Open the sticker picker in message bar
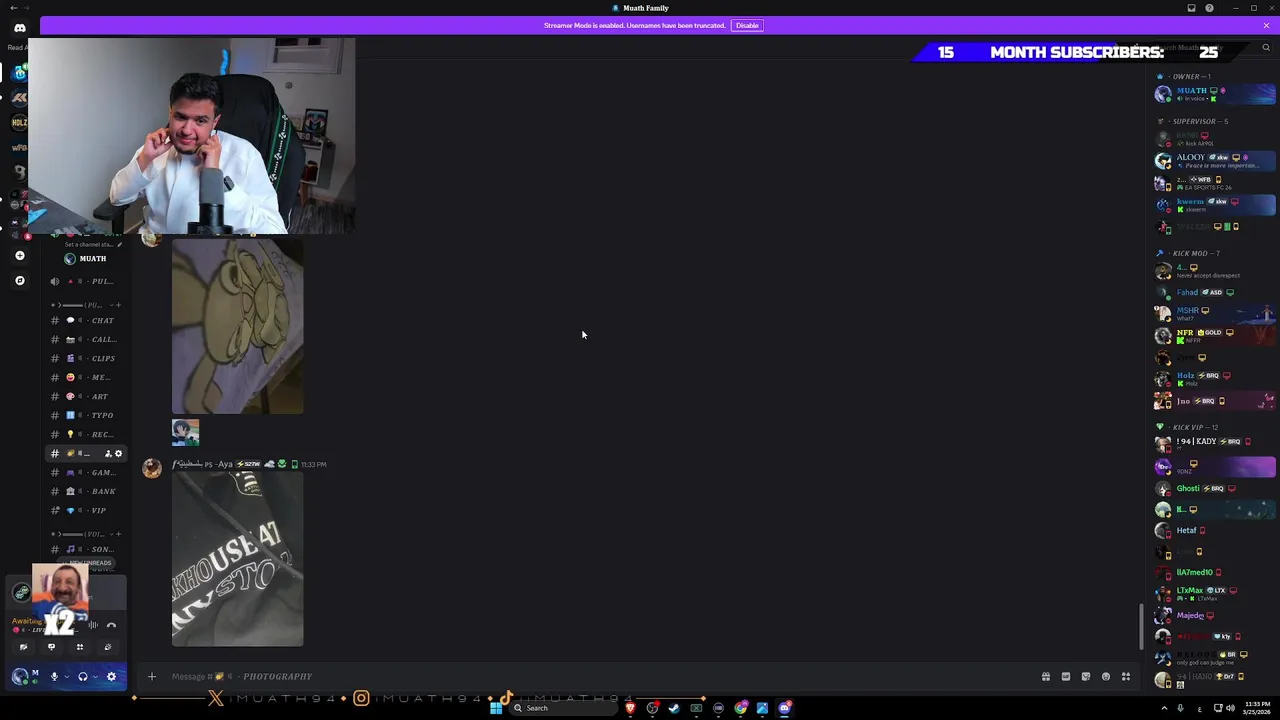 (x=1086, y=677)
